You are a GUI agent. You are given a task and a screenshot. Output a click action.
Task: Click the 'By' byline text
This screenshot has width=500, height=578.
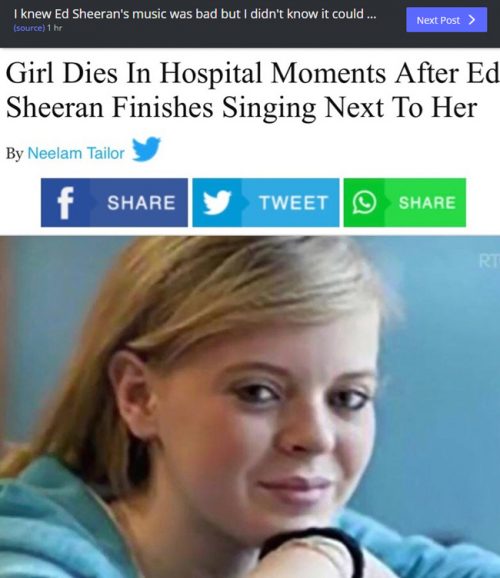tap(14, 154)
